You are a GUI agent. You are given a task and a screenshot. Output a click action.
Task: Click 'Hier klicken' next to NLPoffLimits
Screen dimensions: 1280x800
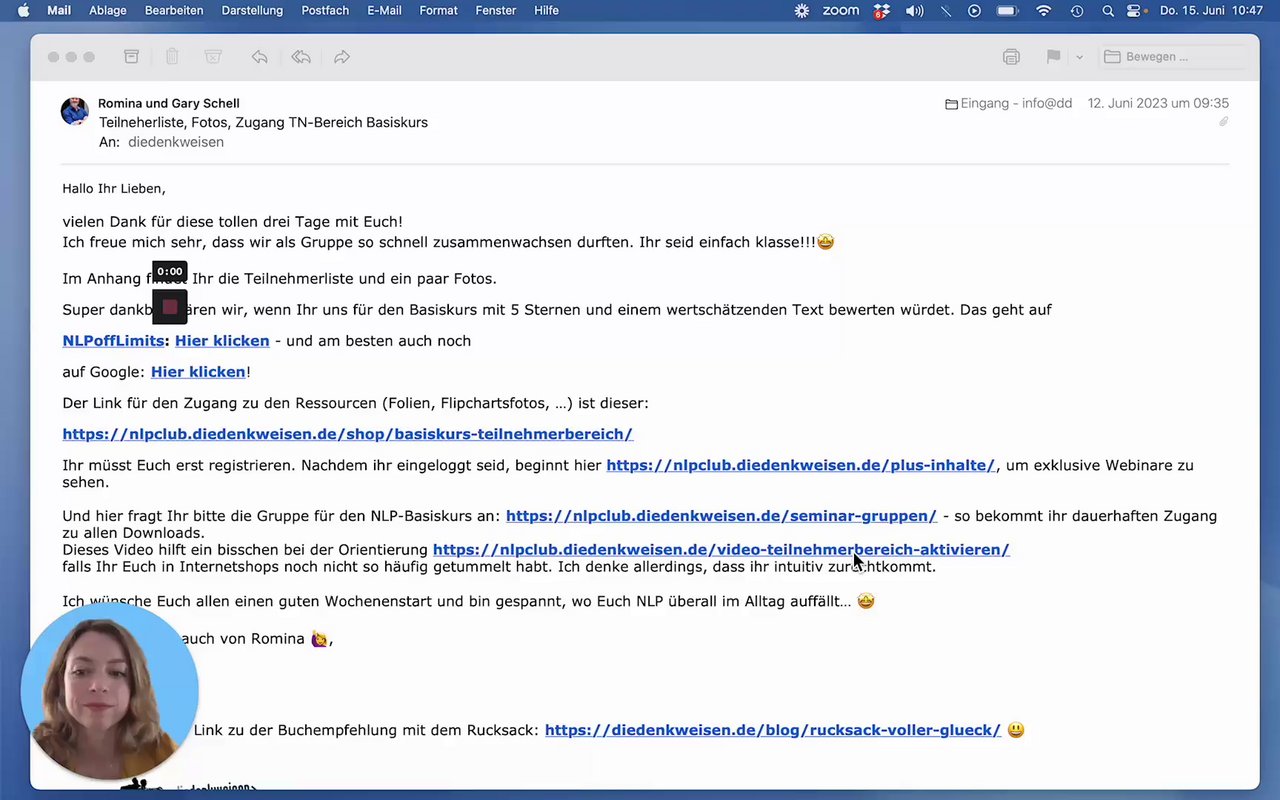pos(222,341)
